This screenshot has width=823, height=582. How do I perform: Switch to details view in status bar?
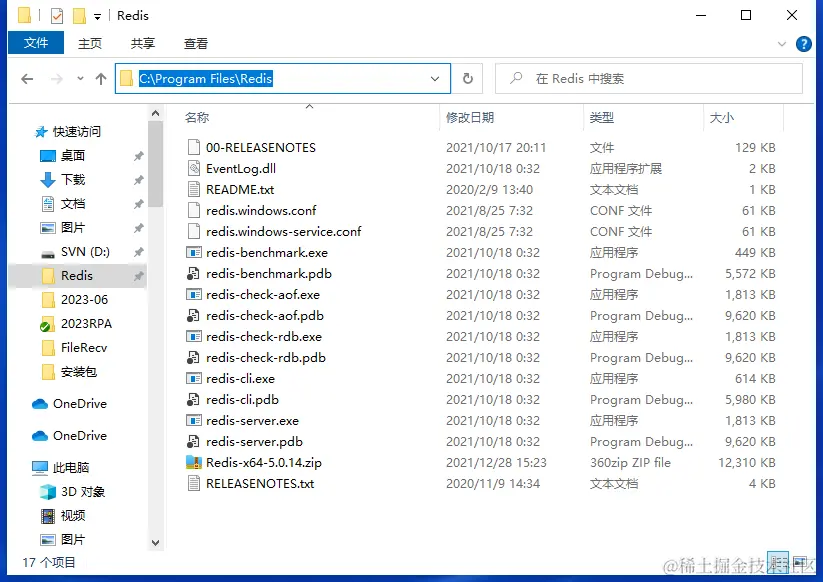[x=779, y=561]
